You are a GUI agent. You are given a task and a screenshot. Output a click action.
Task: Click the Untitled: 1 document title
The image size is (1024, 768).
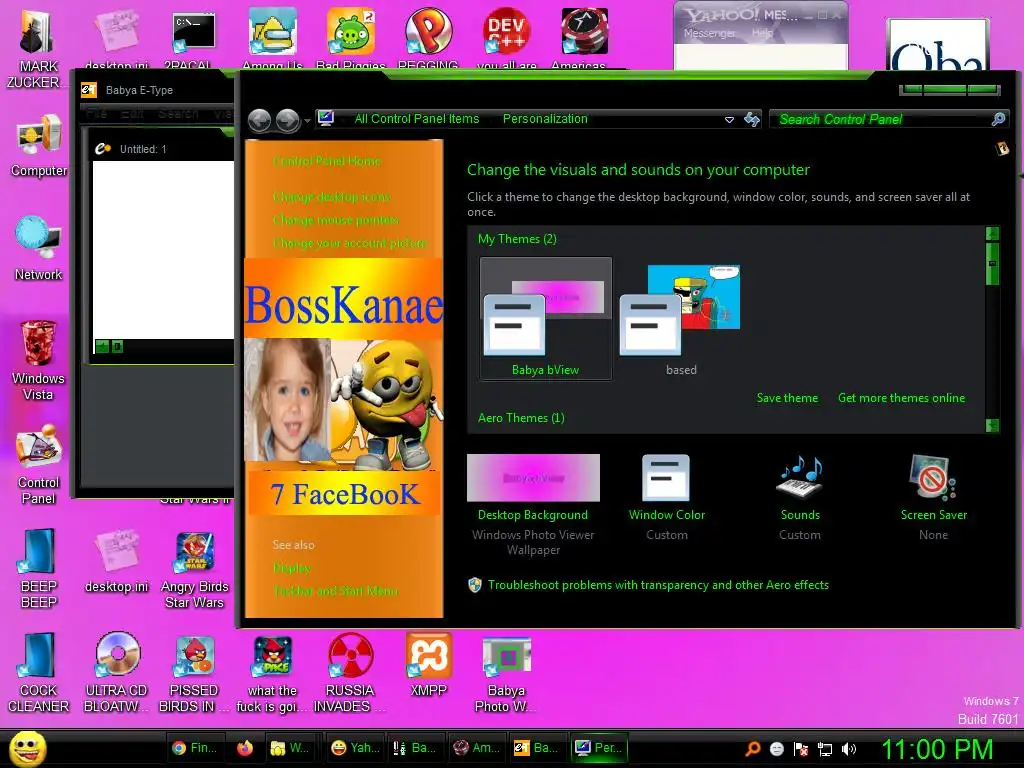coord(143,149)
